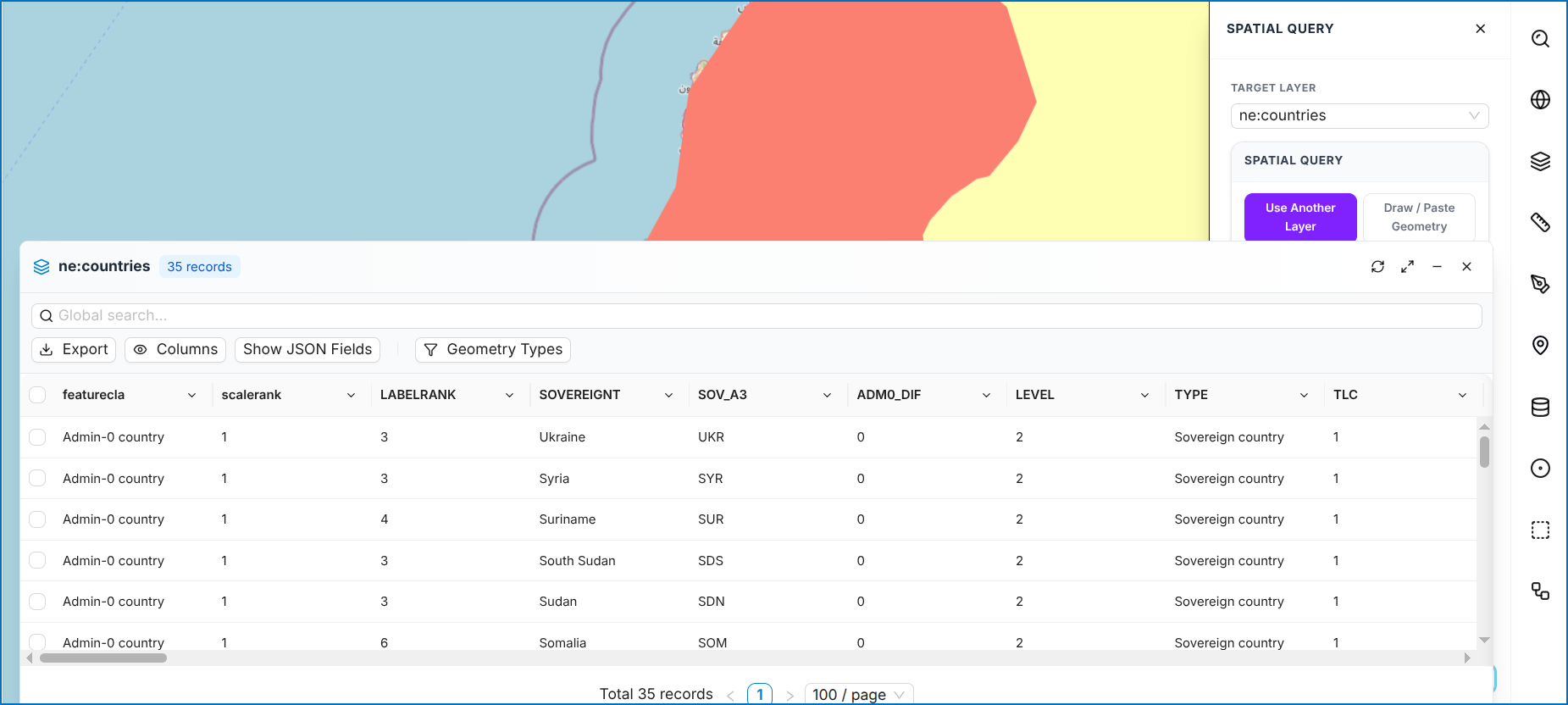Minimize the ne:countries table panel

click(1438, 267)
